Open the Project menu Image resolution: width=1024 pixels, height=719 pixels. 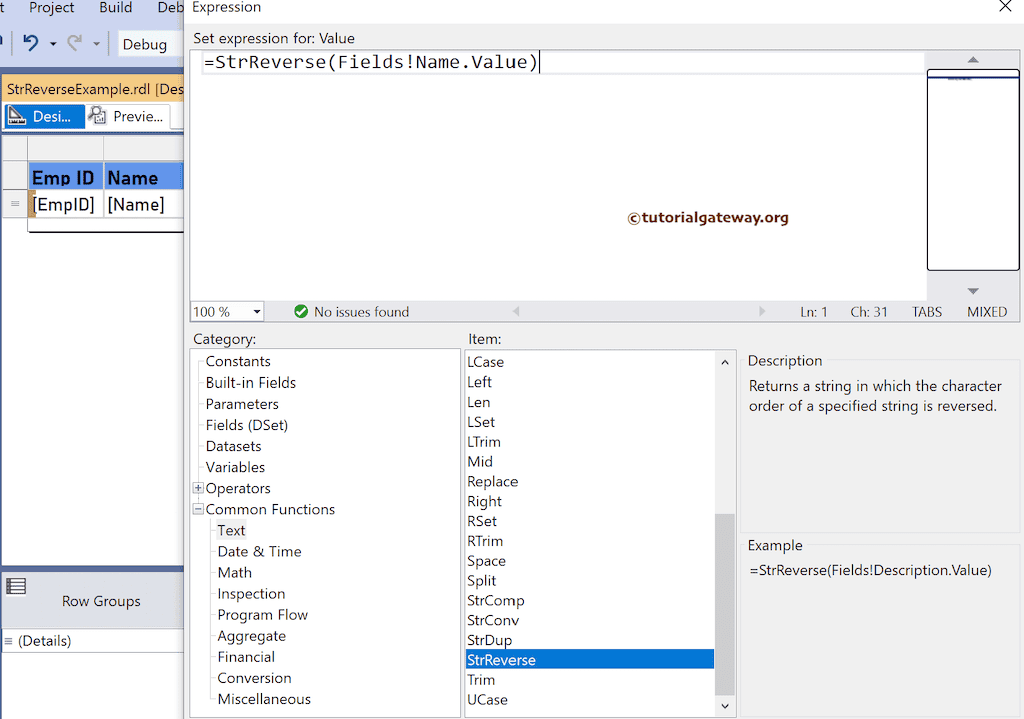pos(51,8)
